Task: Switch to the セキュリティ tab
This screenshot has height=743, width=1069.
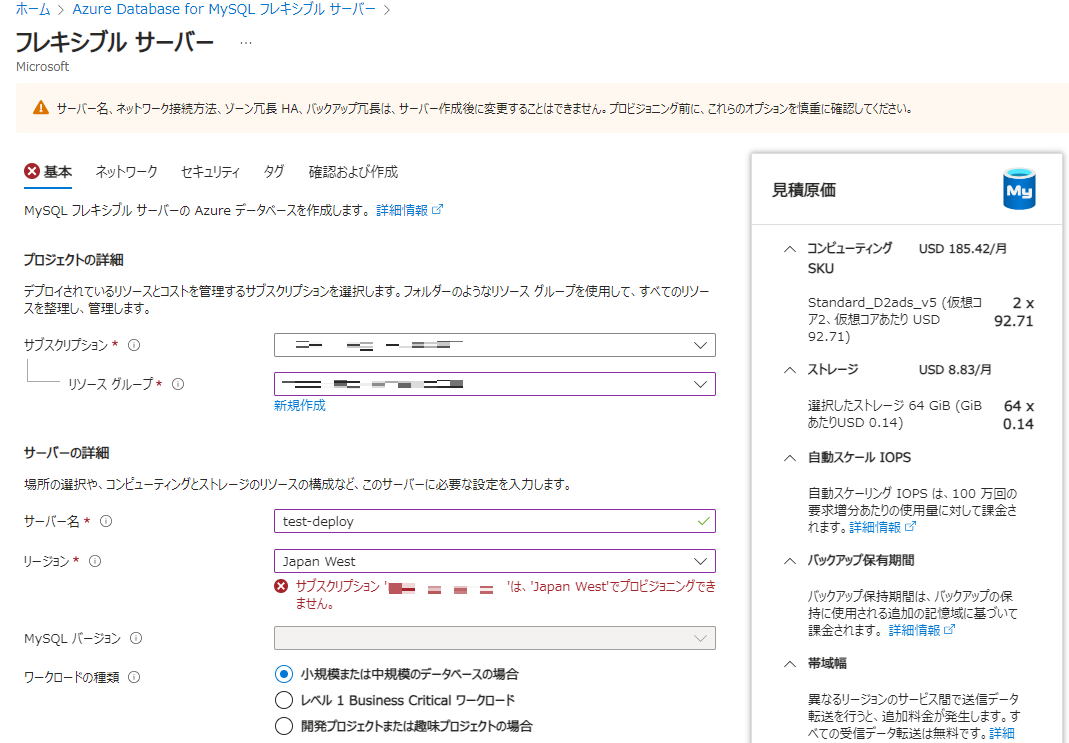Action: click(210, 172)
